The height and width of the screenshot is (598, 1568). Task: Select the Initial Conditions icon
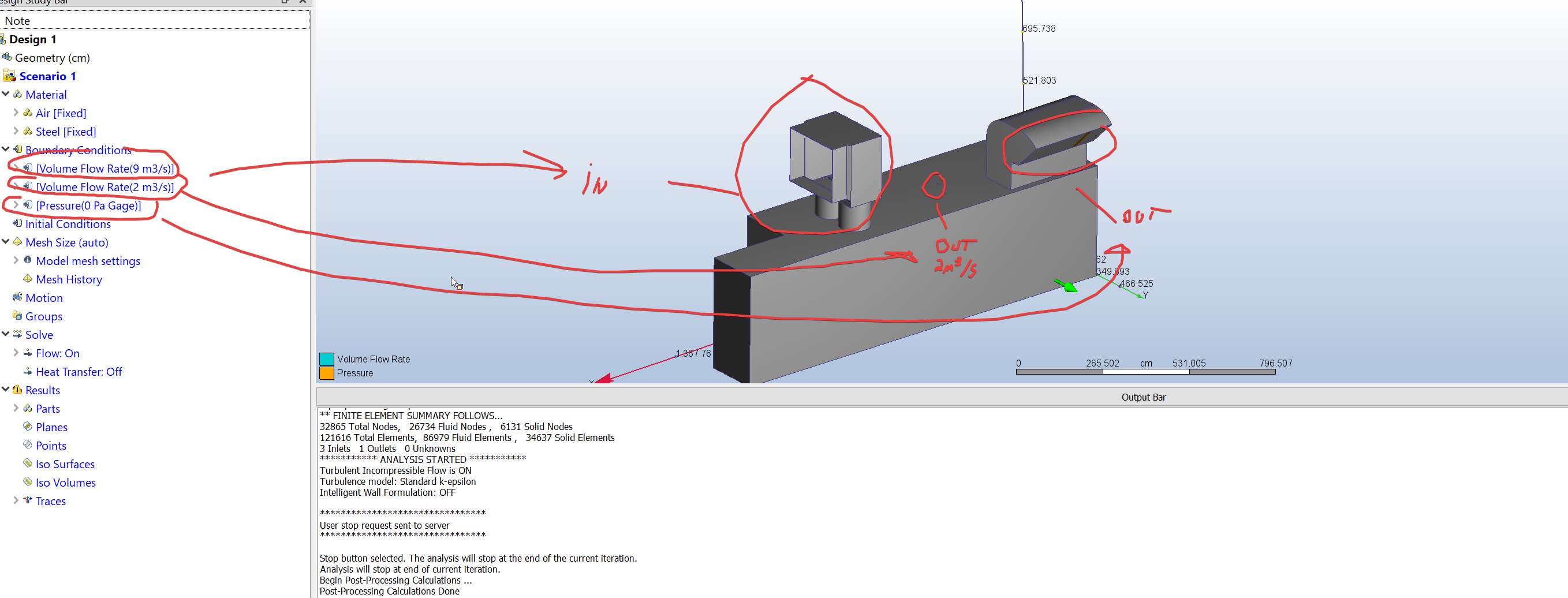pos(17,224)
